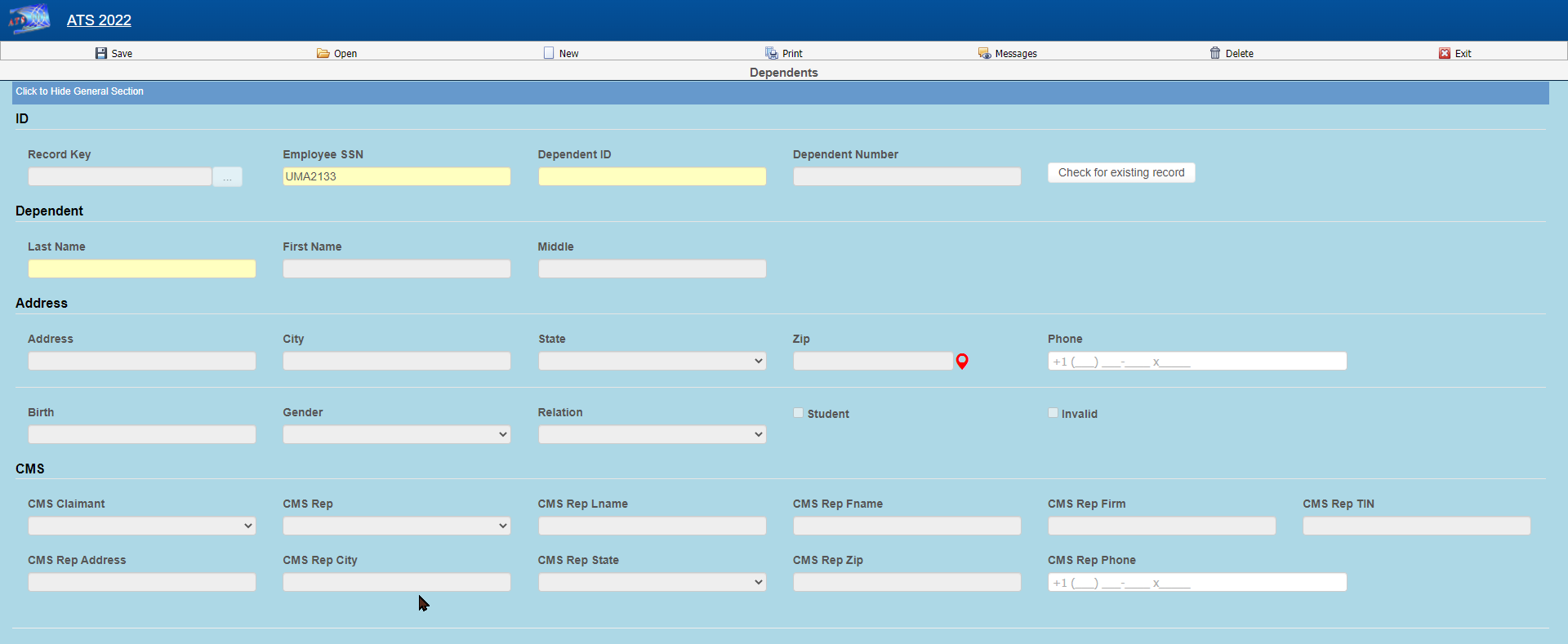Click the Save floppy disk icon

coord(101,53)
